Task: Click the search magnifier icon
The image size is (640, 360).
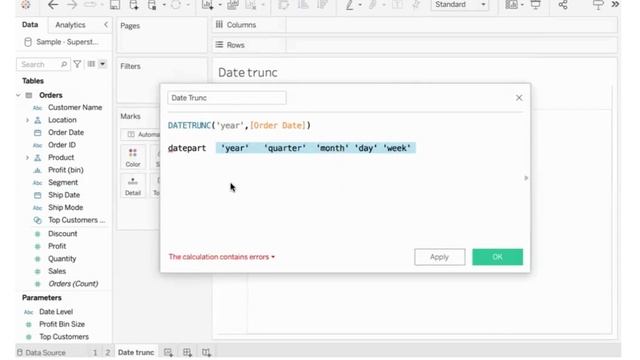Action: (x=64, y=64)
